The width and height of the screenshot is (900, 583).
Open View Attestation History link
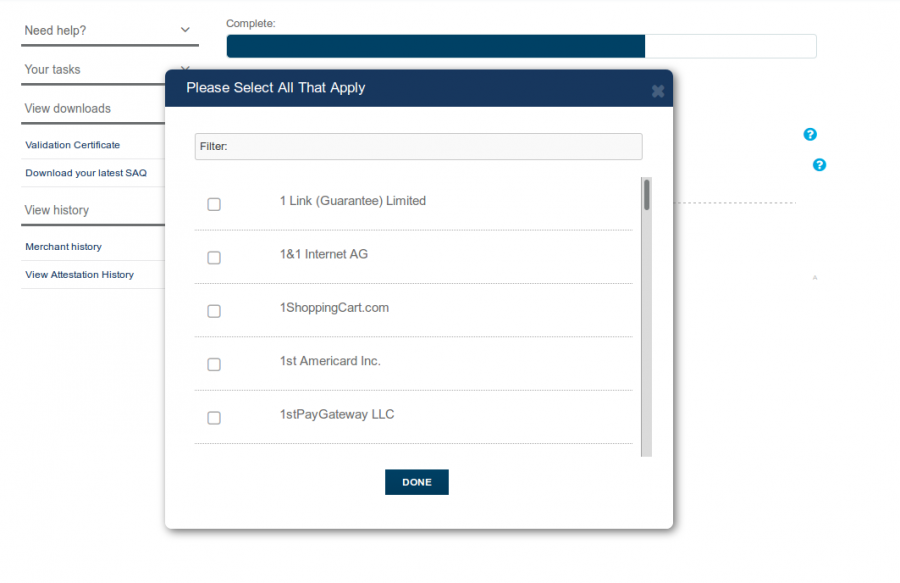point(79,275)
